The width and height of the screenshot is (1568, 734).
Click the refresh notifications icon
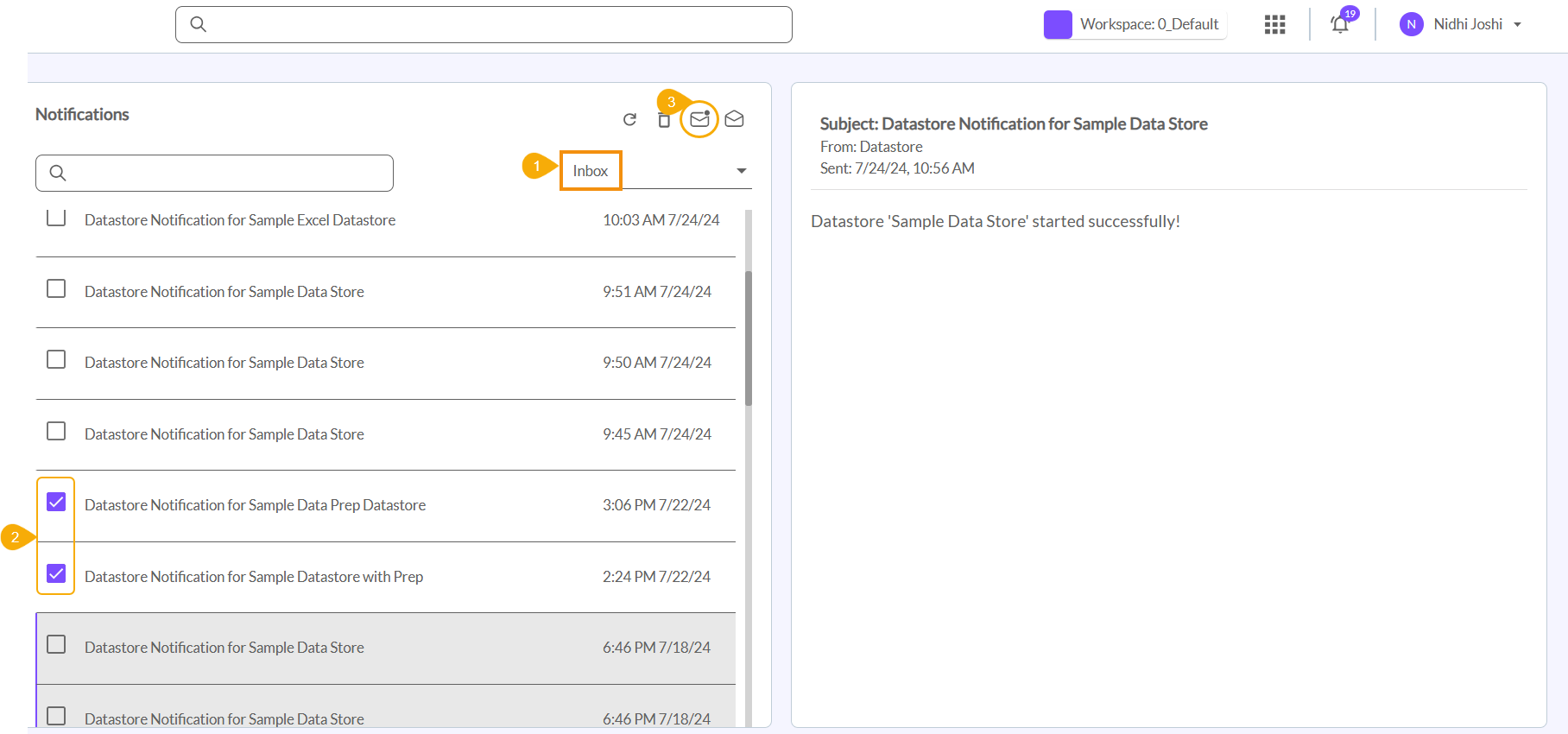pos(629,119)
